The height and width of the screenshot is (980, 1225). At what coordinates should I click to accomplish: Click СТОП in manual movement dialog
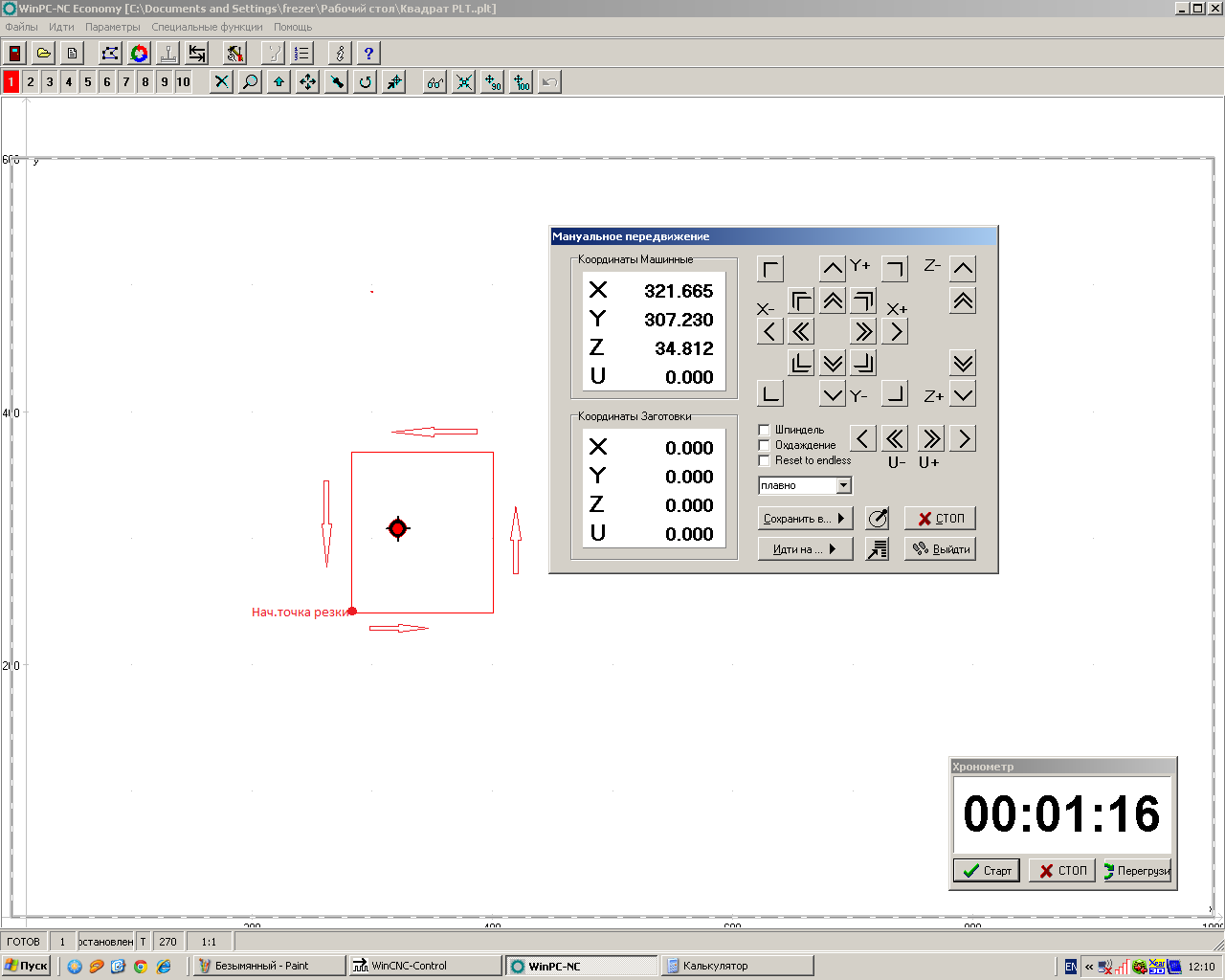940,519
